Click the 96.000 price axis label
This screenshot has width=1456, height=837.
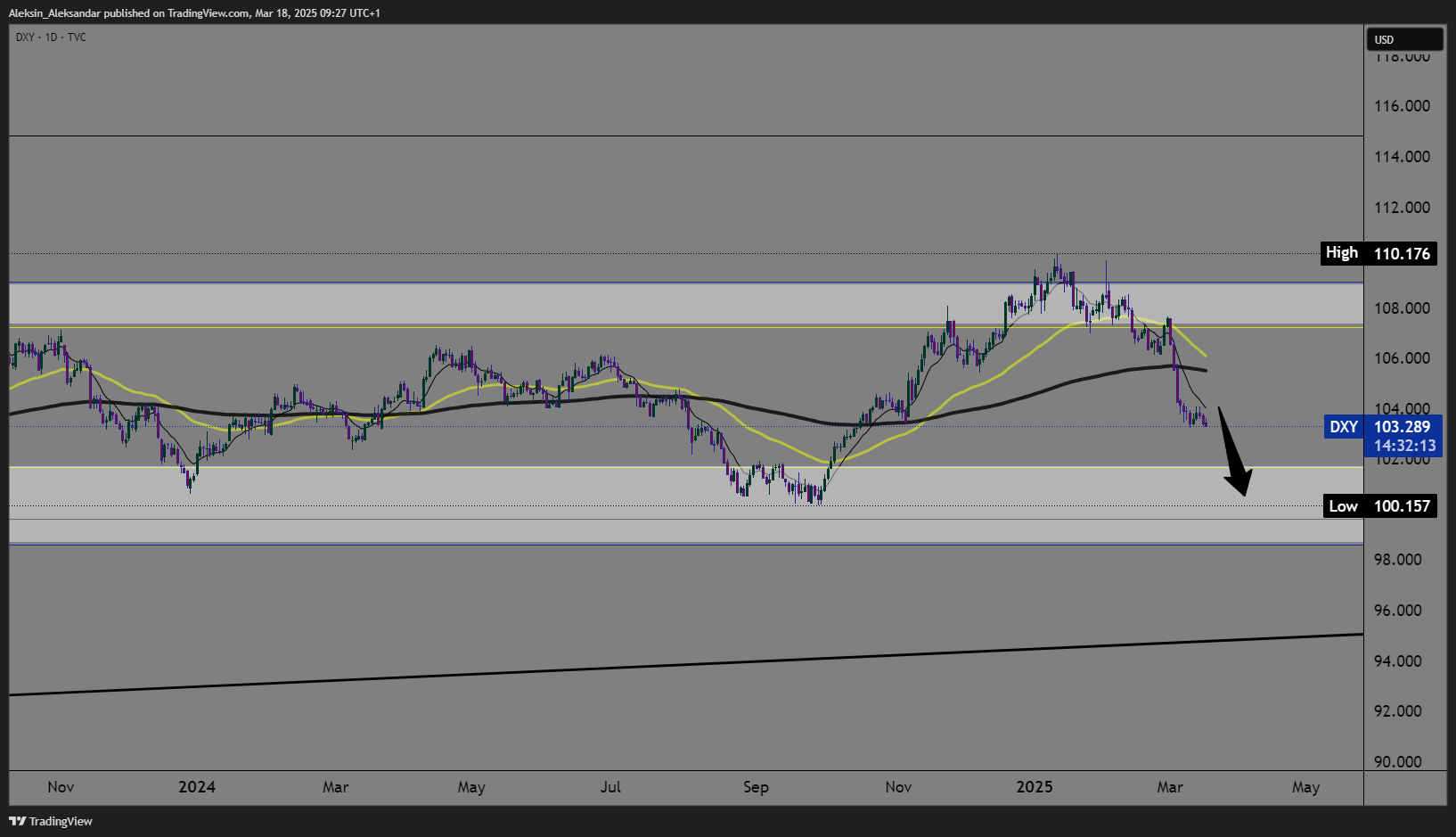tap(1398, 611)
